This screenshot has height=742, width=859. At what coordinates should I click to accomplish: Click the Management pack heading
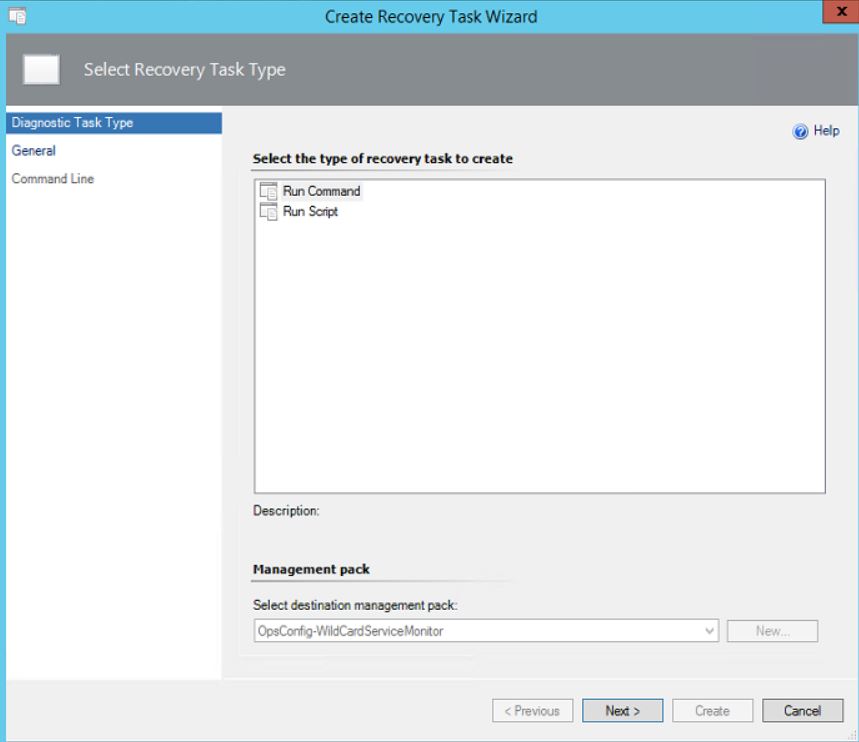point(311,569)
